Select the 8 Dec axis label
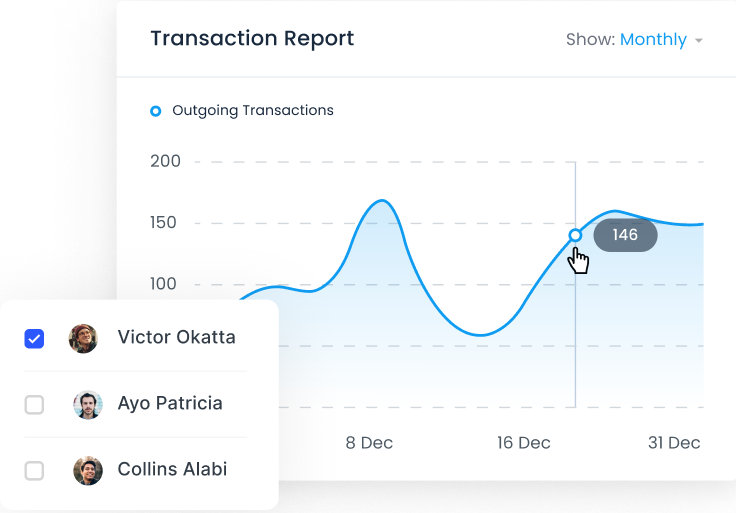 (x=369, y=443)
